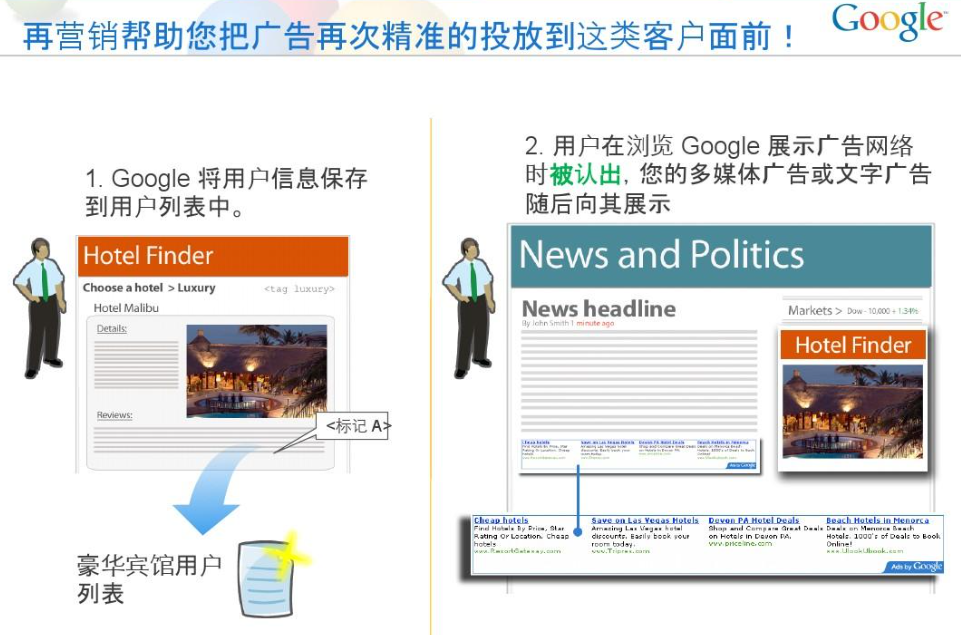The image size is (961, 635).
Task: Click the 'News headline' article title
Action: point(599,308)
